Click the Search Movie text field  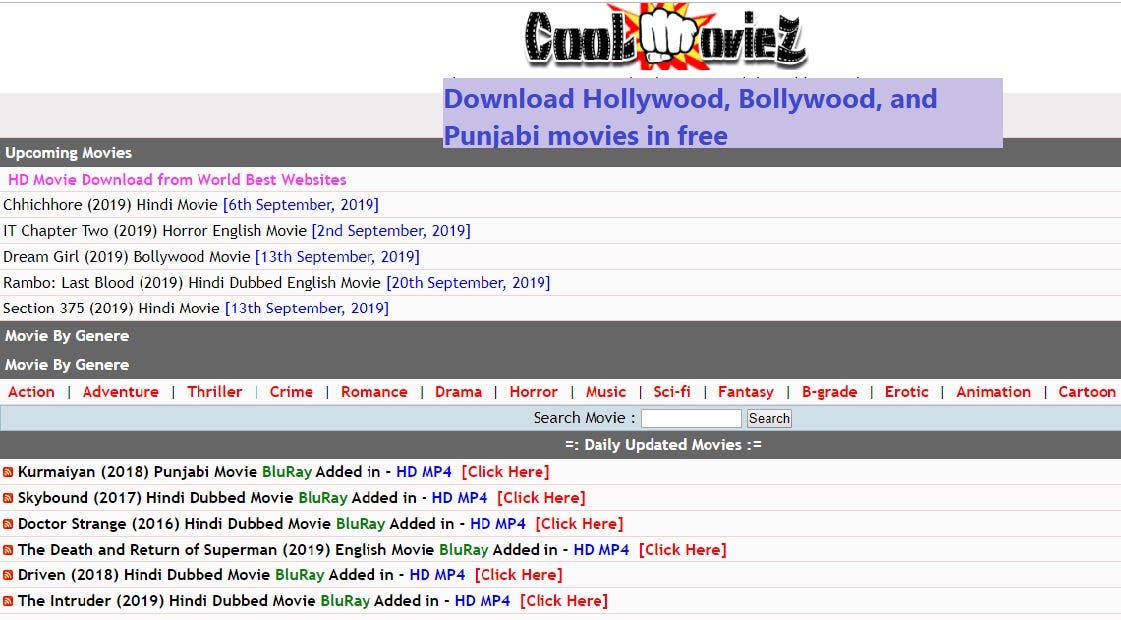691,418
